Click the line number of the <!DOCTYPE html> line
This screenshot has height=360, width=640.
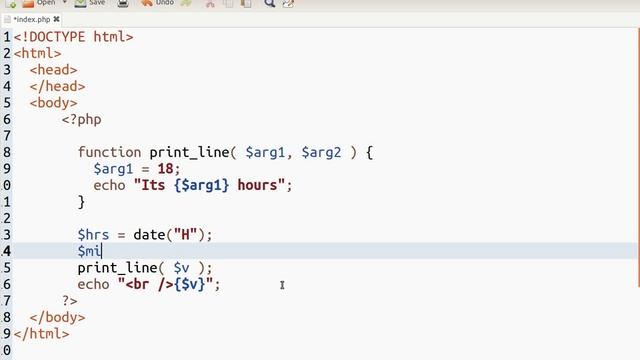(x=7, y=37)
